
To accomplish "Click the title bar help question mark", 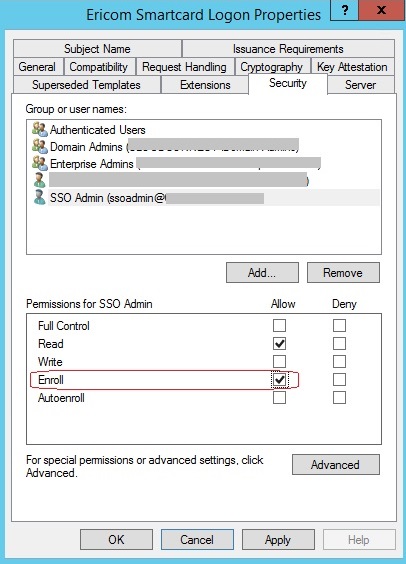I will pos(345,10).
